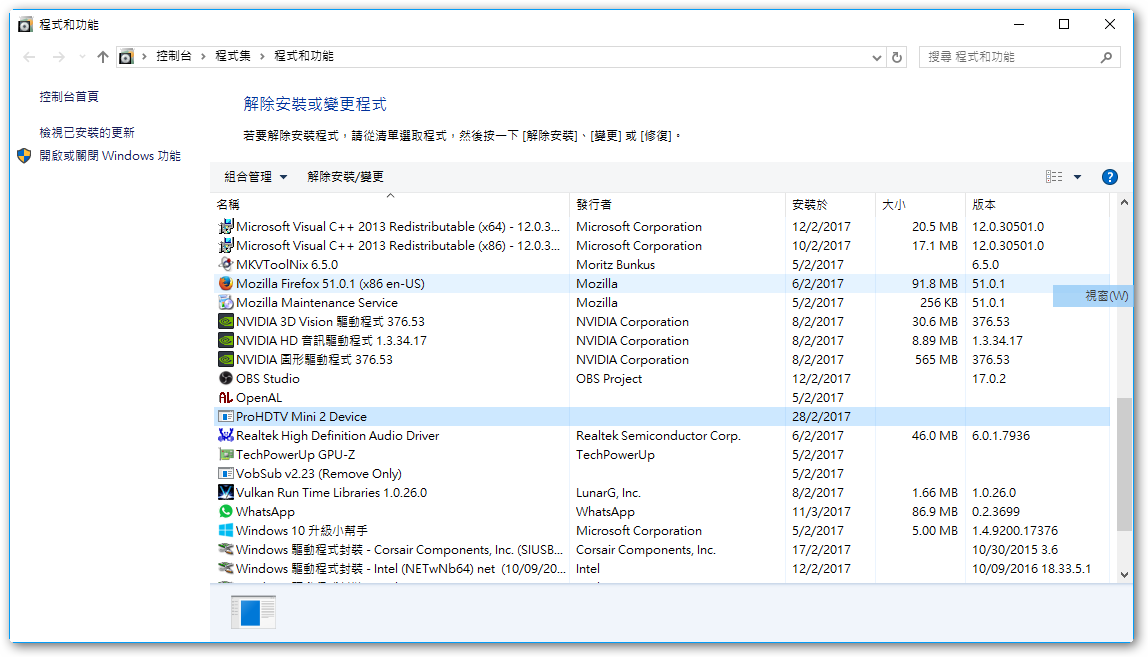The height and width of the screenshot is (657, 1148).
Task: Open the help question mark button
Action: click(1110, 177)
